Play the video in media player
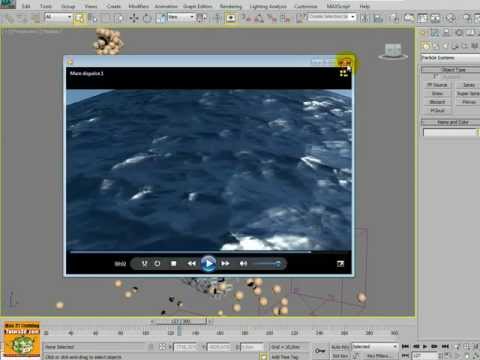This screenshot has height=360, width=480. 208,264
